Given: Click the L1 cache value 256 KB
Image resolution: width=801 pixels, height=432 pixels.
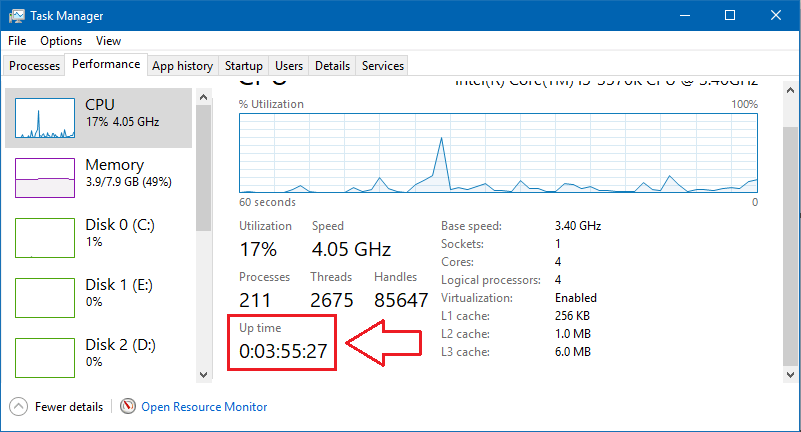Looking at the screenshot, I should tap(572, 316).
